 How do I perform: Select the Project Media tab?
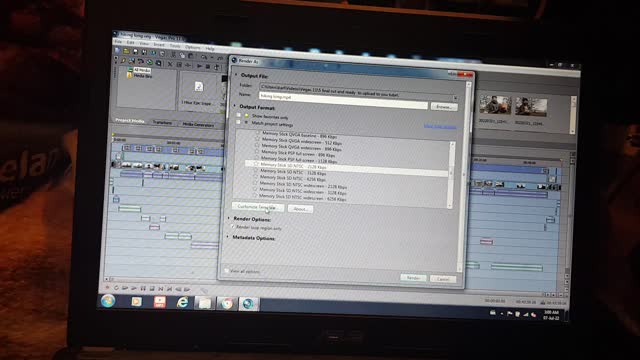coord(129,120)
